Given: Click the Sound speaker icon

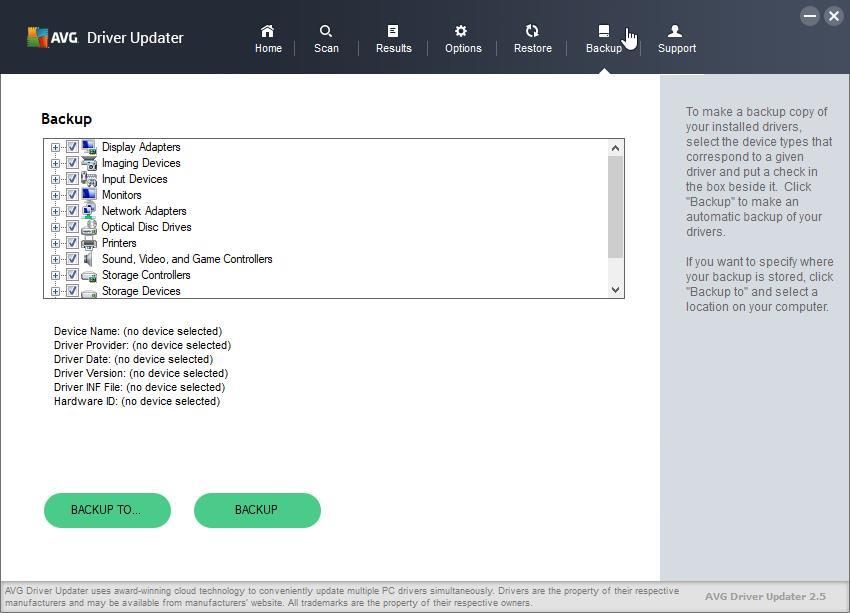Looking at the screenshot, I should (89, 259).
